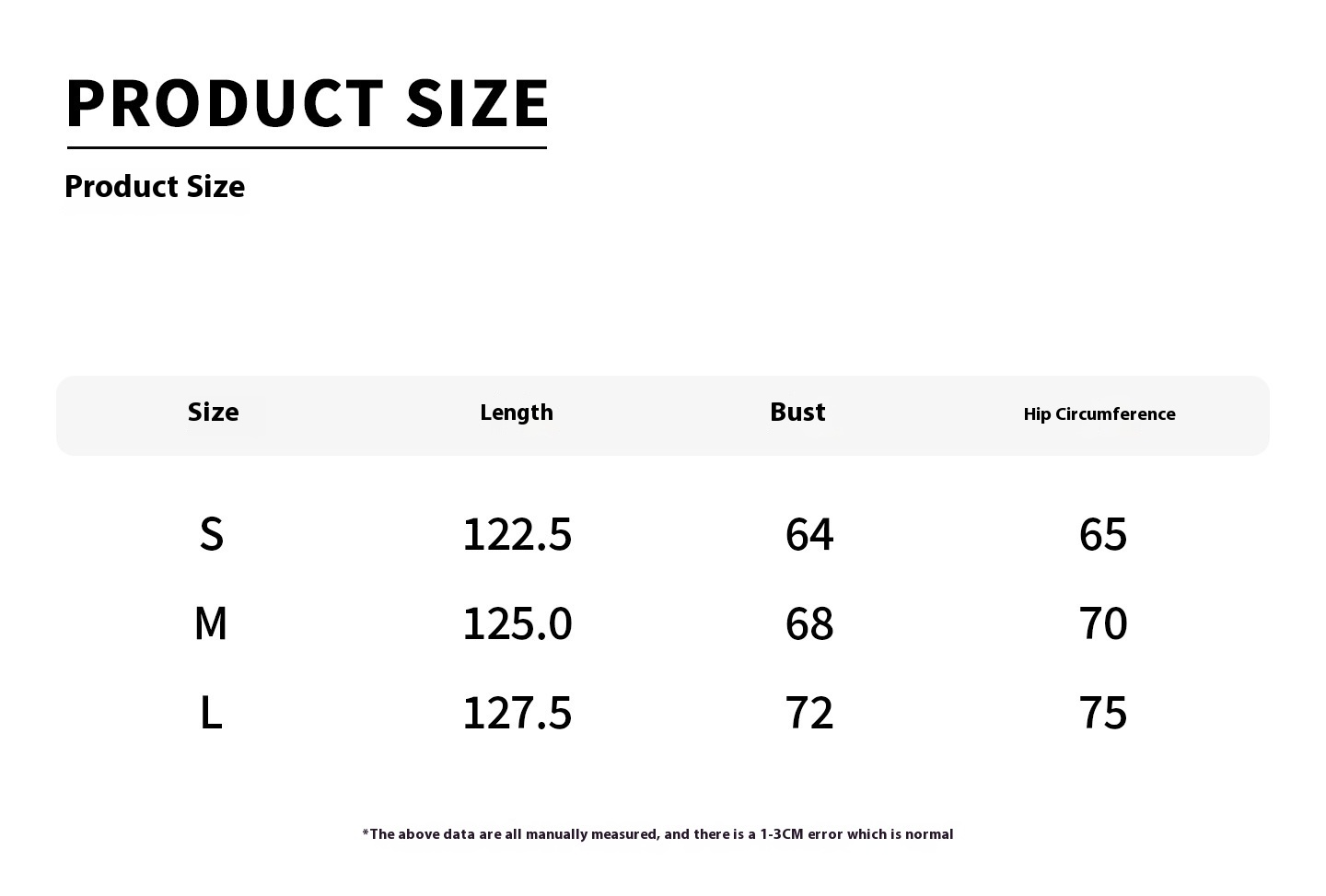Click the bust value 64
The image size is (1326, 896).
click(809, 534)
